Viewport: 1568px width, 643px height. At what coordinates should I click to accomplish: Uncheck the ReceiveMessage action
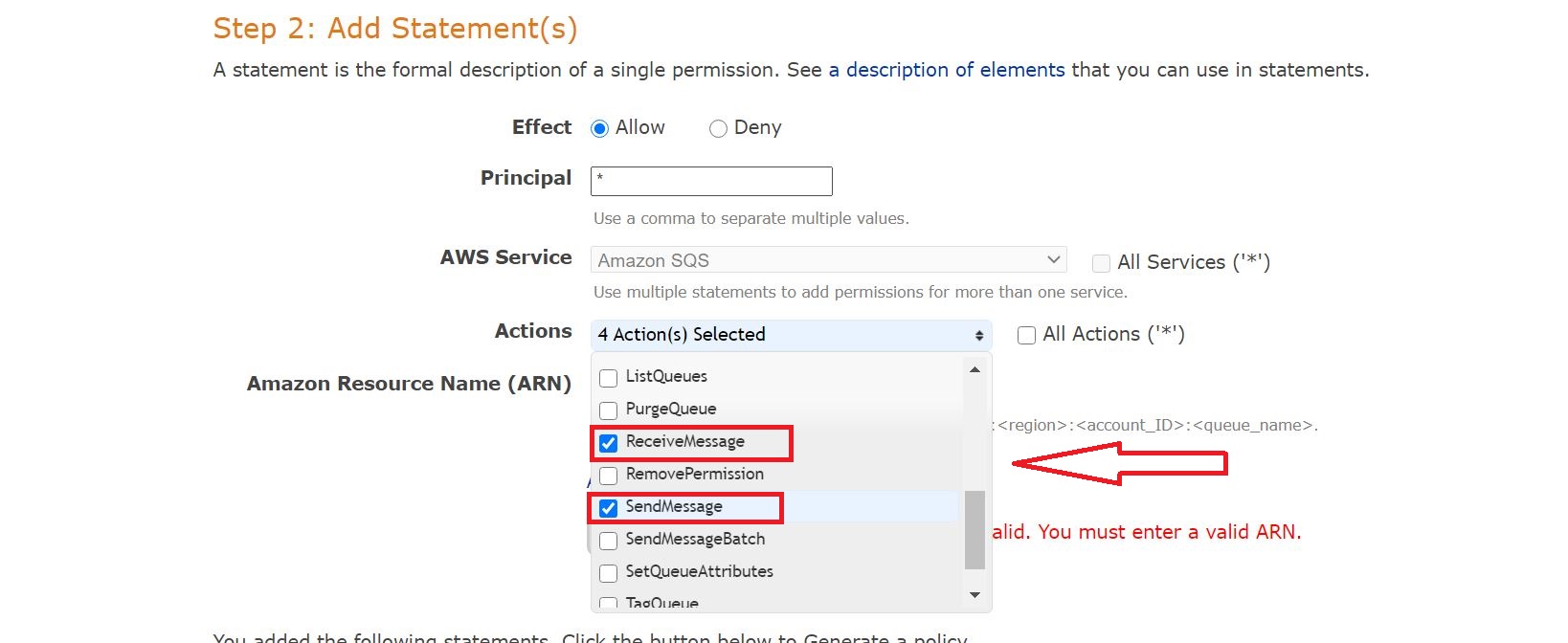(x=609, y=443)
